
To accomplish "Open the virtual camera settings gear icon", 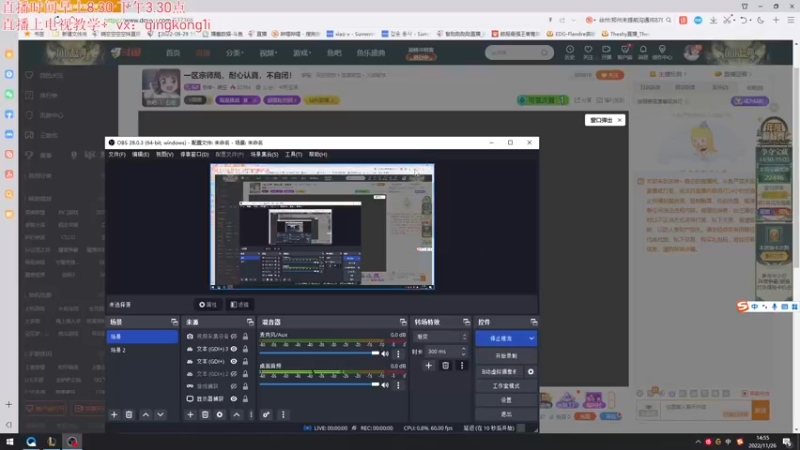I will tap(531, 371).
